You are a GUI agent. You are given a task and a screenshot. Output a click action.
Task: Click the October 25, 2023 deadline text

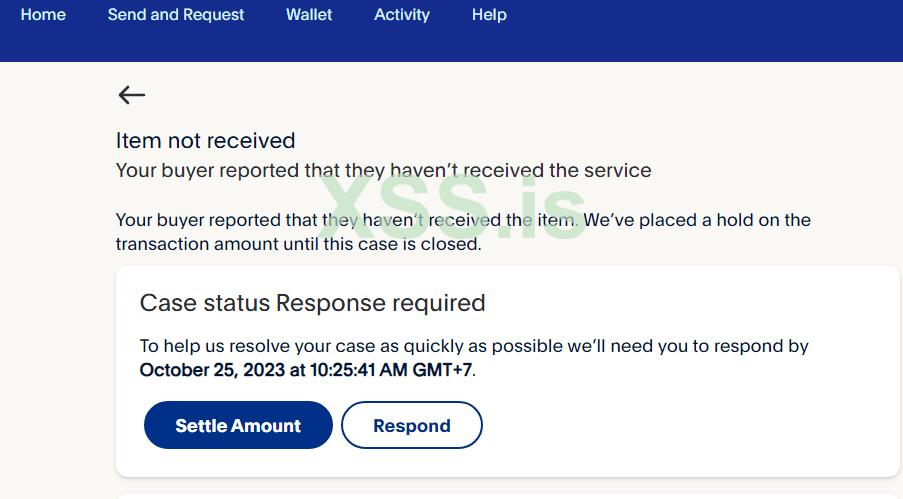[270, 371]
